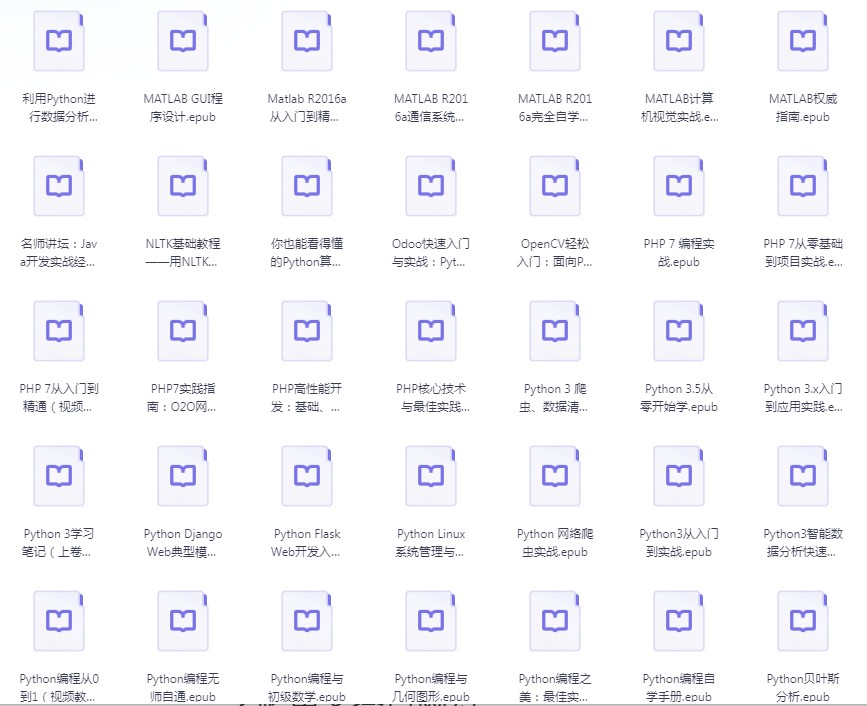This screenshot has width=867, height=706.
Task: Open Python 3学习笔记 book icon
Action: (59, 476)
